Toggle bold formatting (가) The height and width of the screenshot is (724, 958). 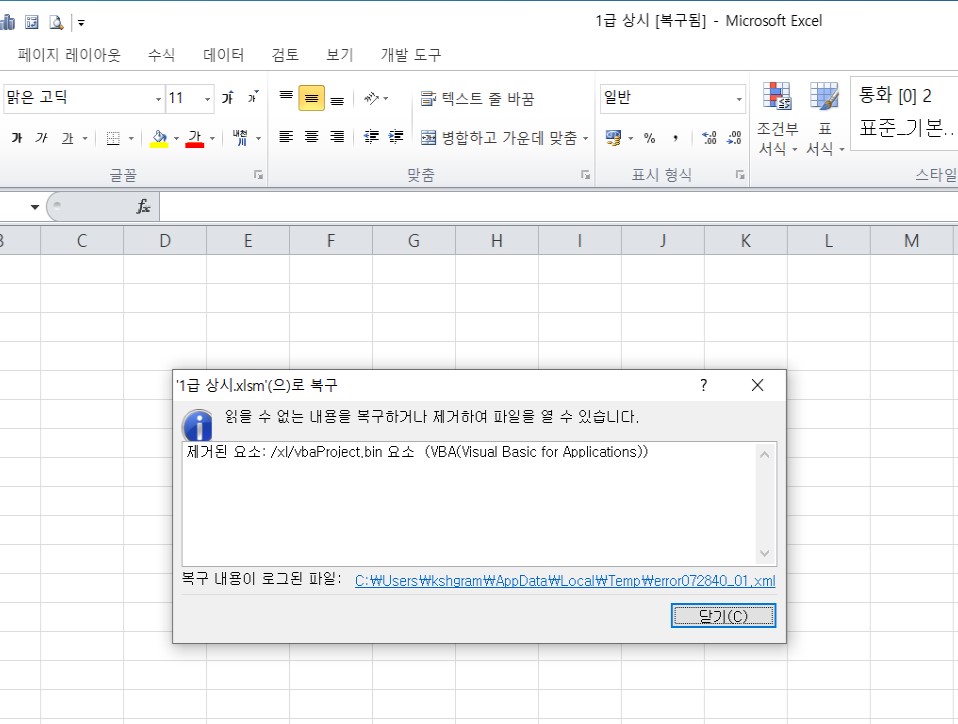(16, 138)
